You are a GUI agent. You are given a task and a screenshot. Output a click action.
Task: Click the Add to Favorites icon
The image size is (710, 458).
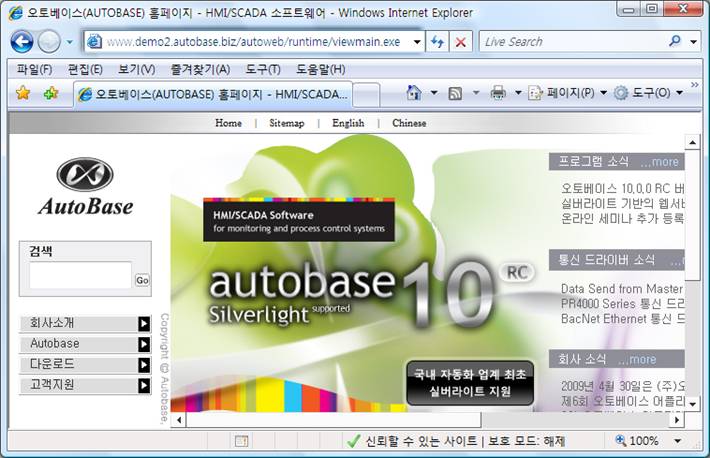tap(49, 93)
